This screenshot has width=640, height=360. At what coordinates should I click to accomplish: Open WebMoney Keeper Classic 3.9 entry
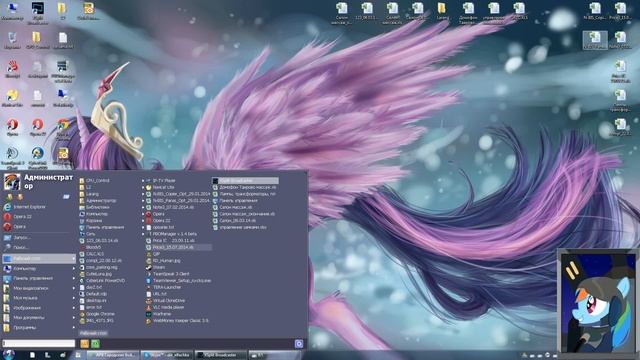[x=177, y=321]
